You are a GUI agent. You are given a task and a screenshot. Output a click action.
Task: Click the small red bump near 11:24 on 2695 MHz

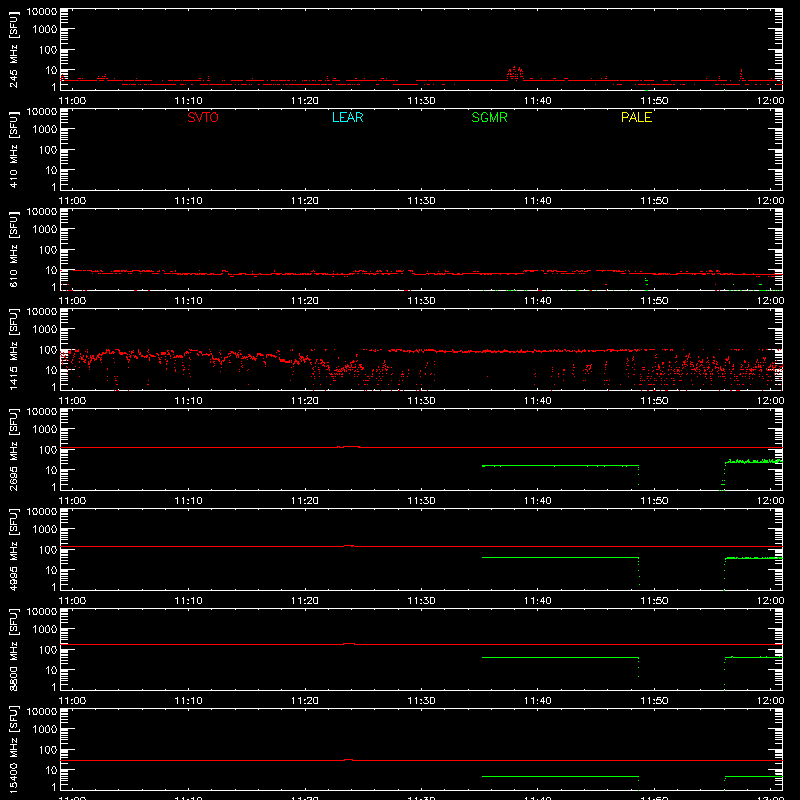point(349,446)
